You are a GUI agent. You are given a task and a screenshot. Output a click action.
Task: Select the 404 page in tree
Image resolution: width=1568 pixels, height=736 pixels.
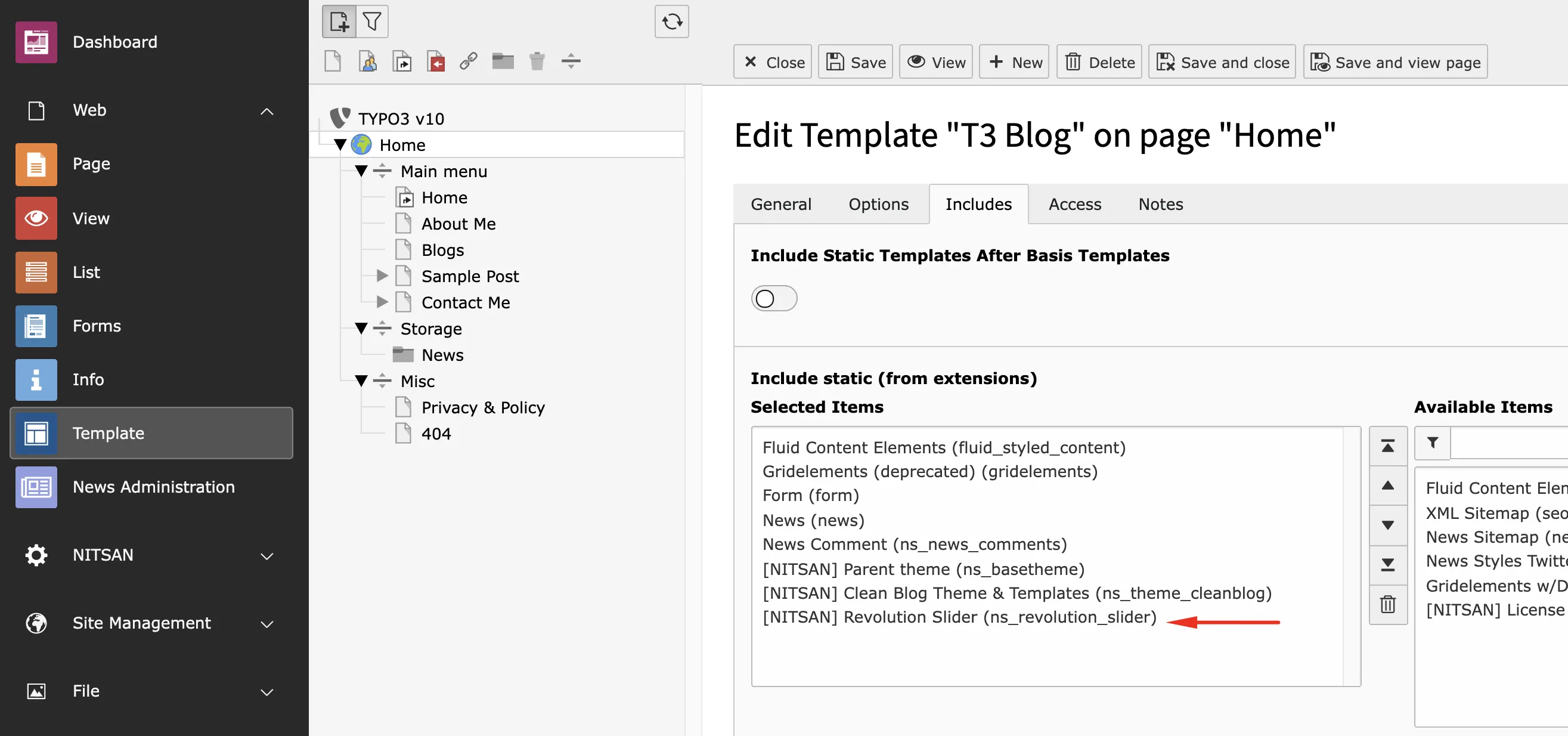click(x=436, y=434)
